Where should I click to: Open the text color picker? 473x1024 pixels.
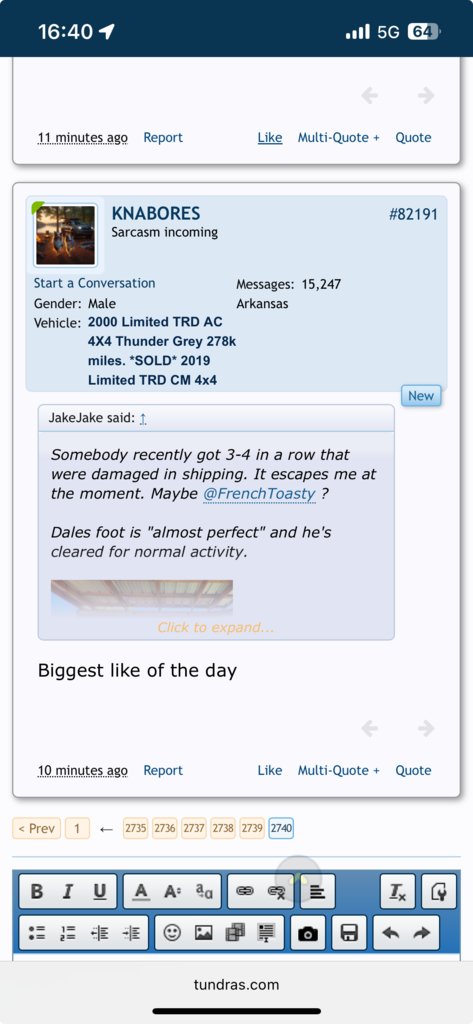pyautogui.click(x=141, y=891)
